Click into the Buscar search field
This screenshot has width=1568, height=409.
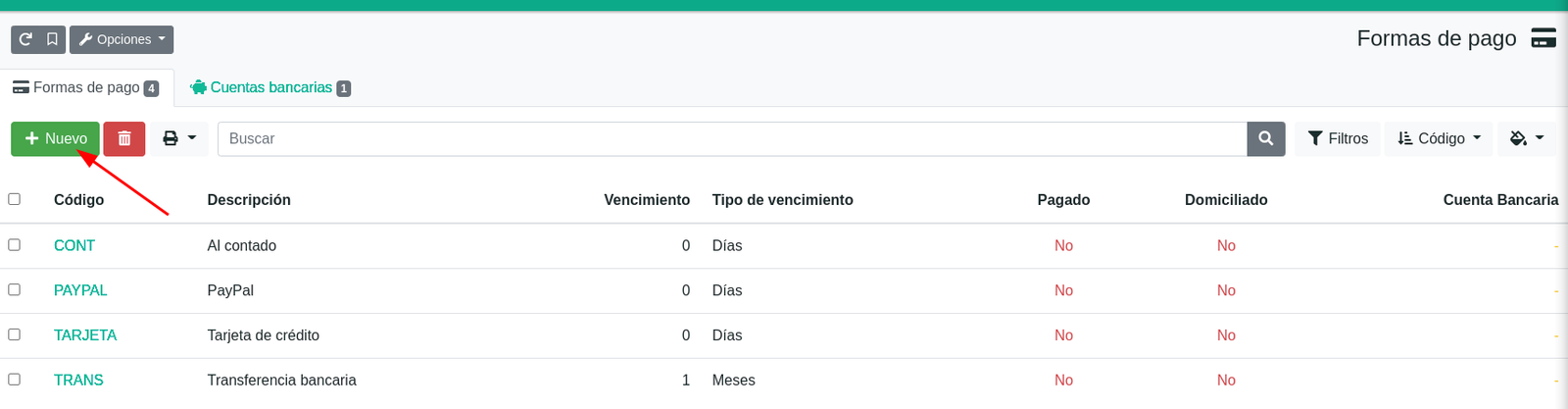click(x=732, y=138)
